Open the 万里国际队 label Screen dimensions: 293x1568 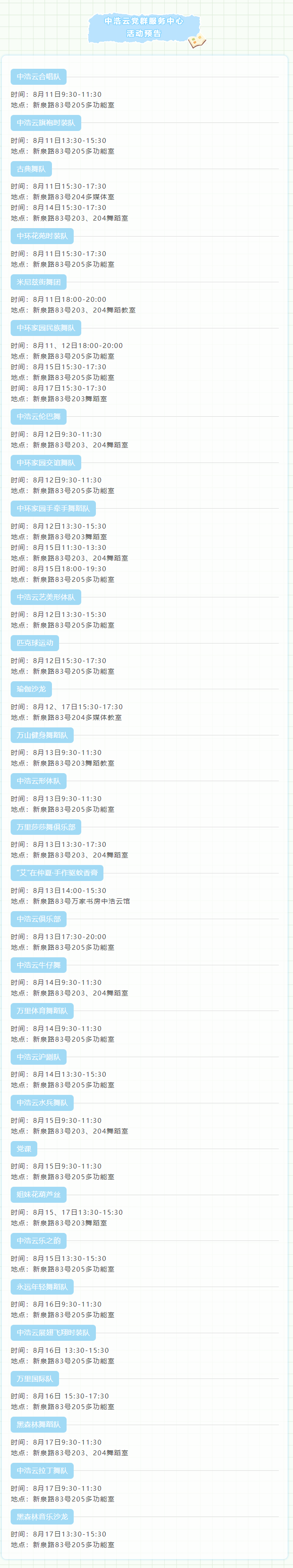35,1378
